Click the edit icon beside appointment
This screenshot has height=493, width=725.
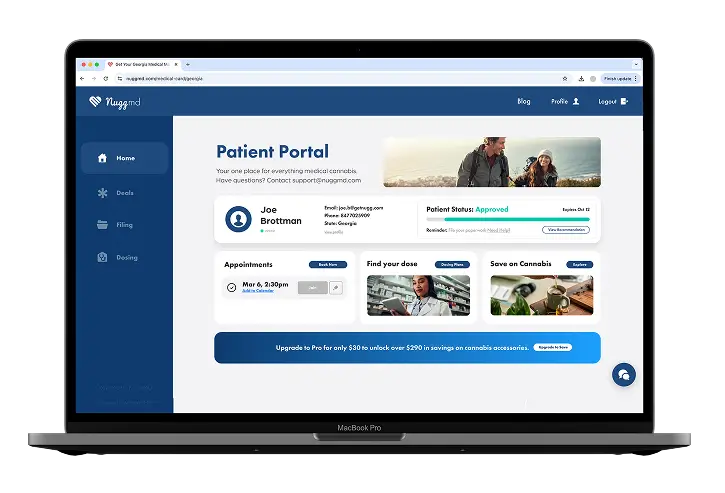click(336, 287)
